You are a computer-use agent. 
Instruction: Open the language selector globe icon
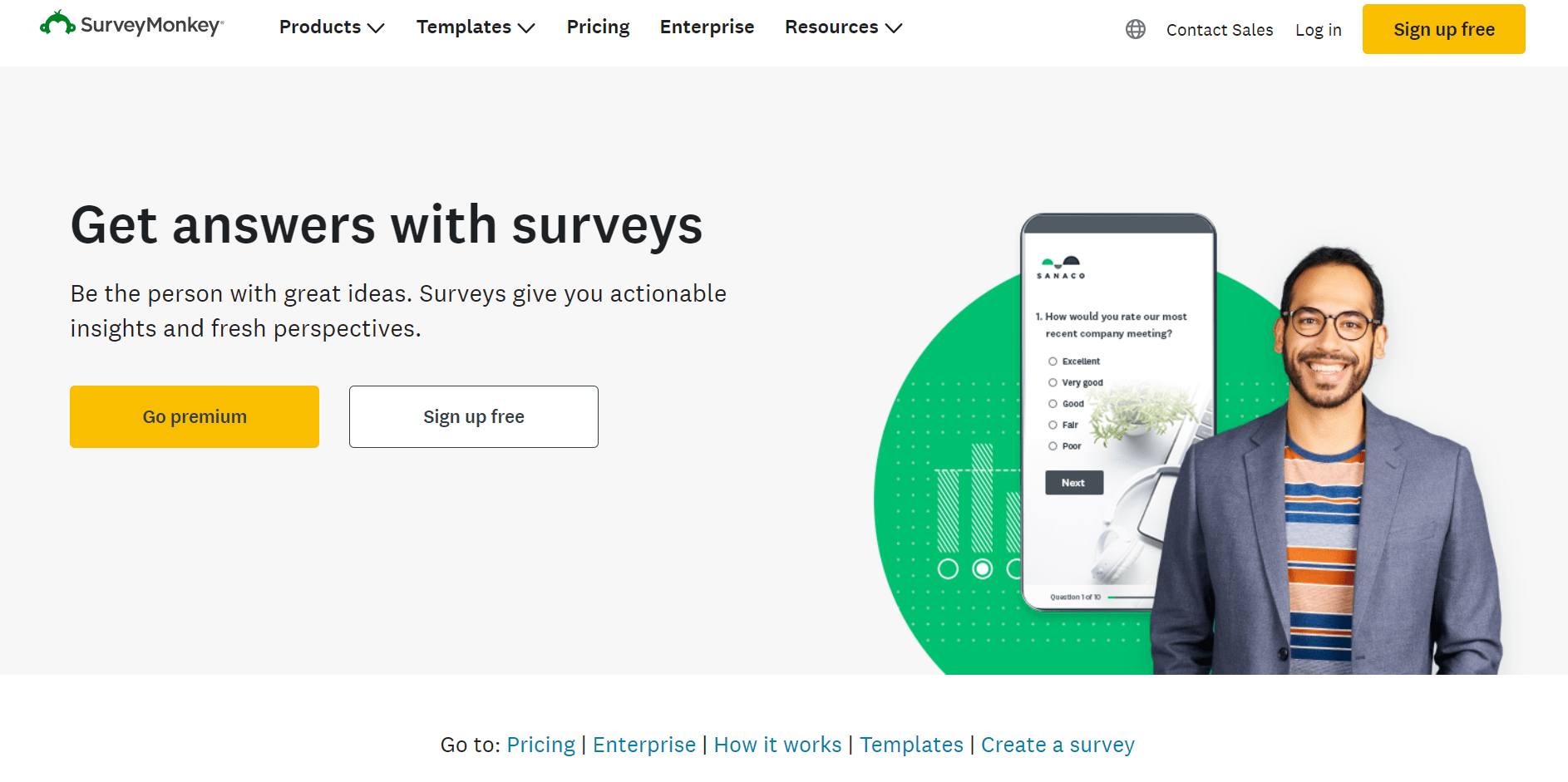(1135, 29)
